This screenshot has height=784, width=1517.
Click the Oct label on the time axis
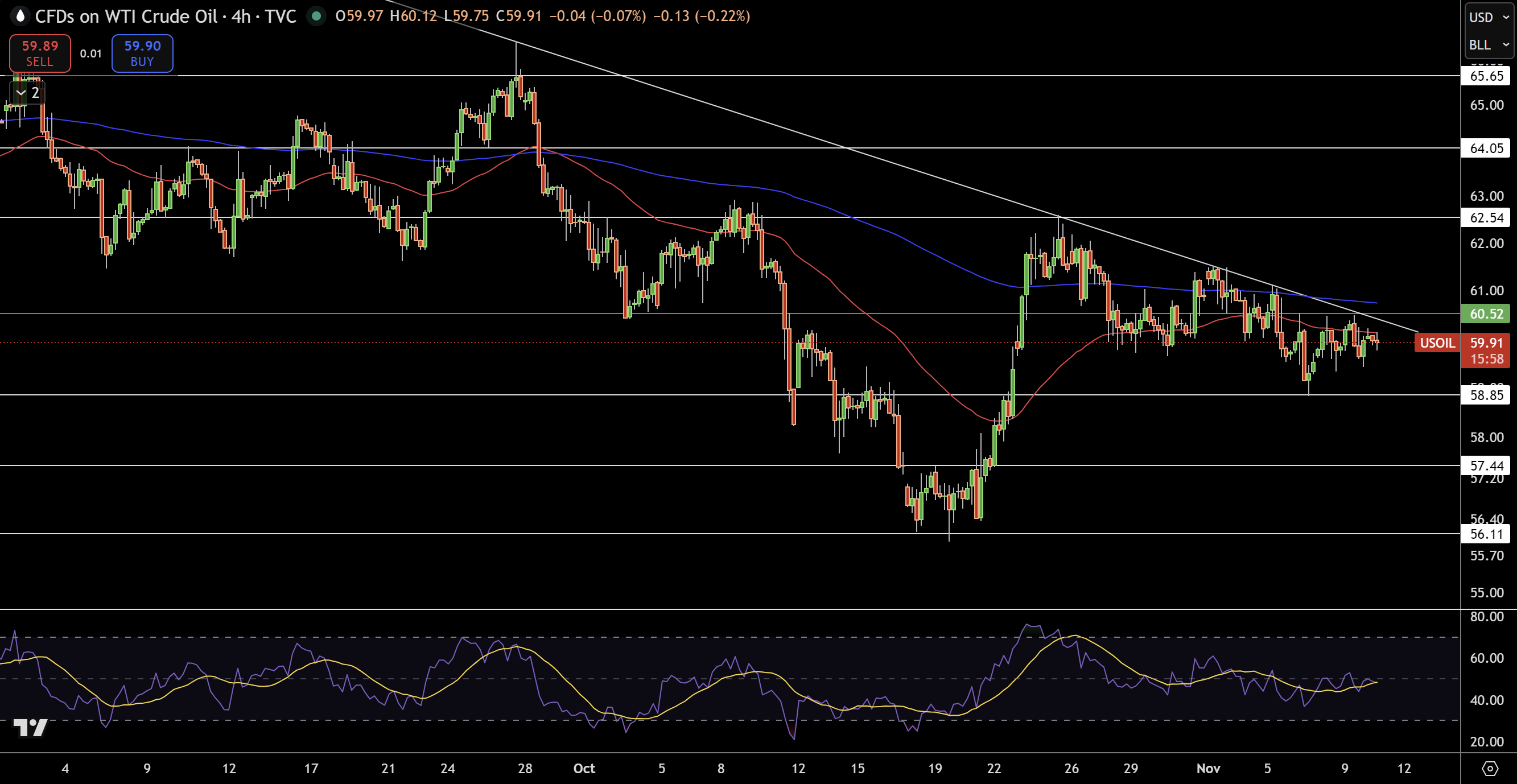584,769
